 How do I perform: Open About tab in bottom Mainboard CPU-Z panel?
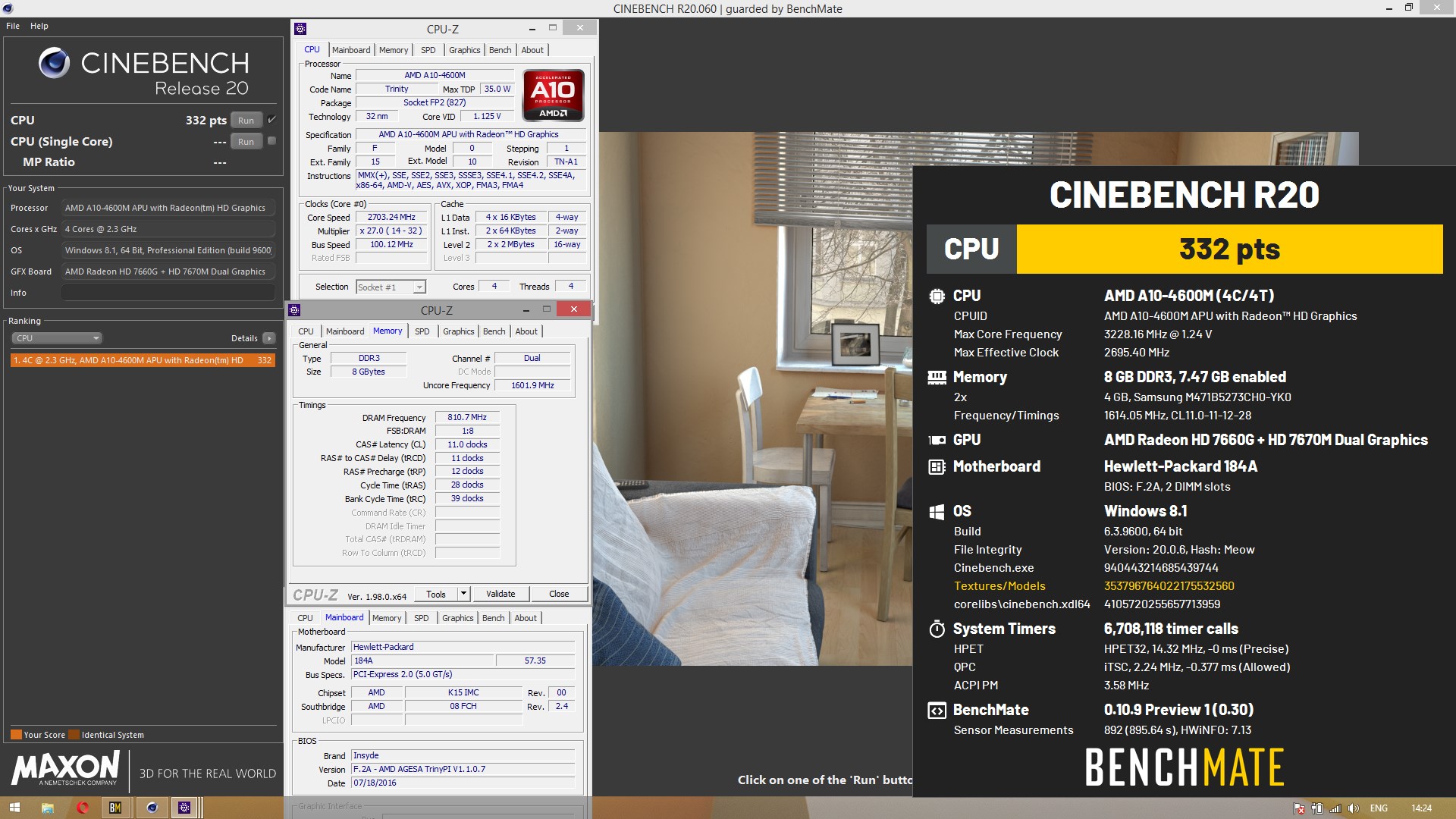coord(526,618)
